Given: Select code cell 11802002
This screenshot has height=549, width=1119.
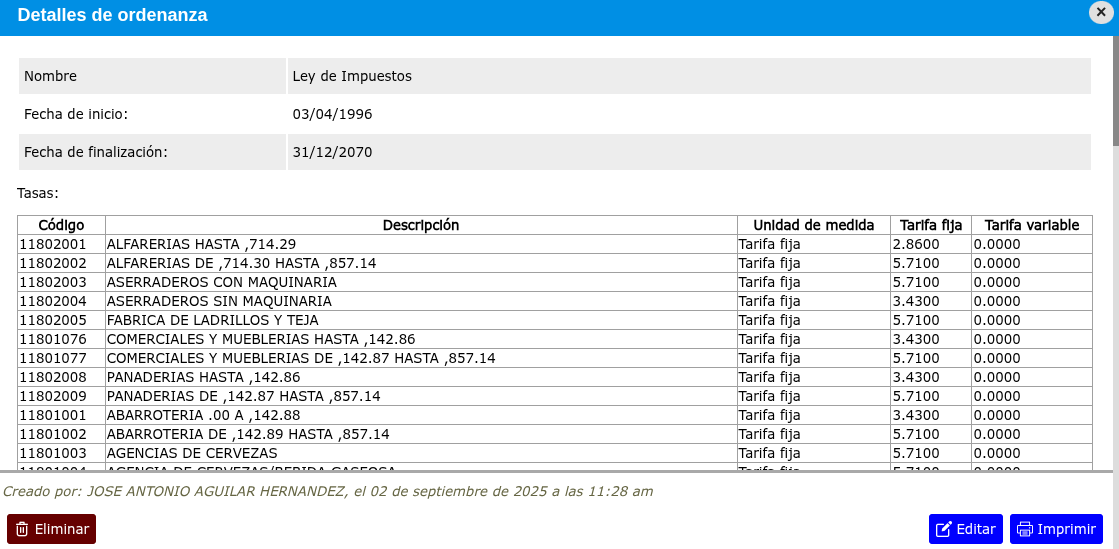Looking at the screenshot, I should (x=61, y=263).
